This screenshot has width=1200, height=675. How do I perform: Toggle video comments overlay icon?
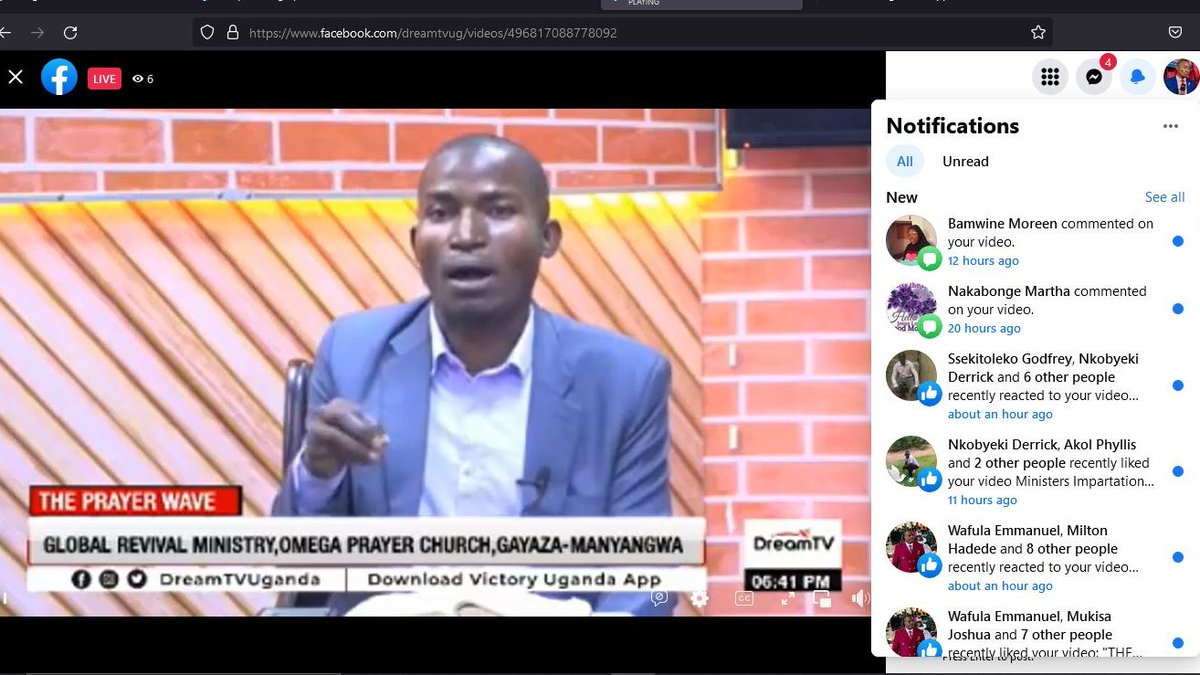pos(659,598)
